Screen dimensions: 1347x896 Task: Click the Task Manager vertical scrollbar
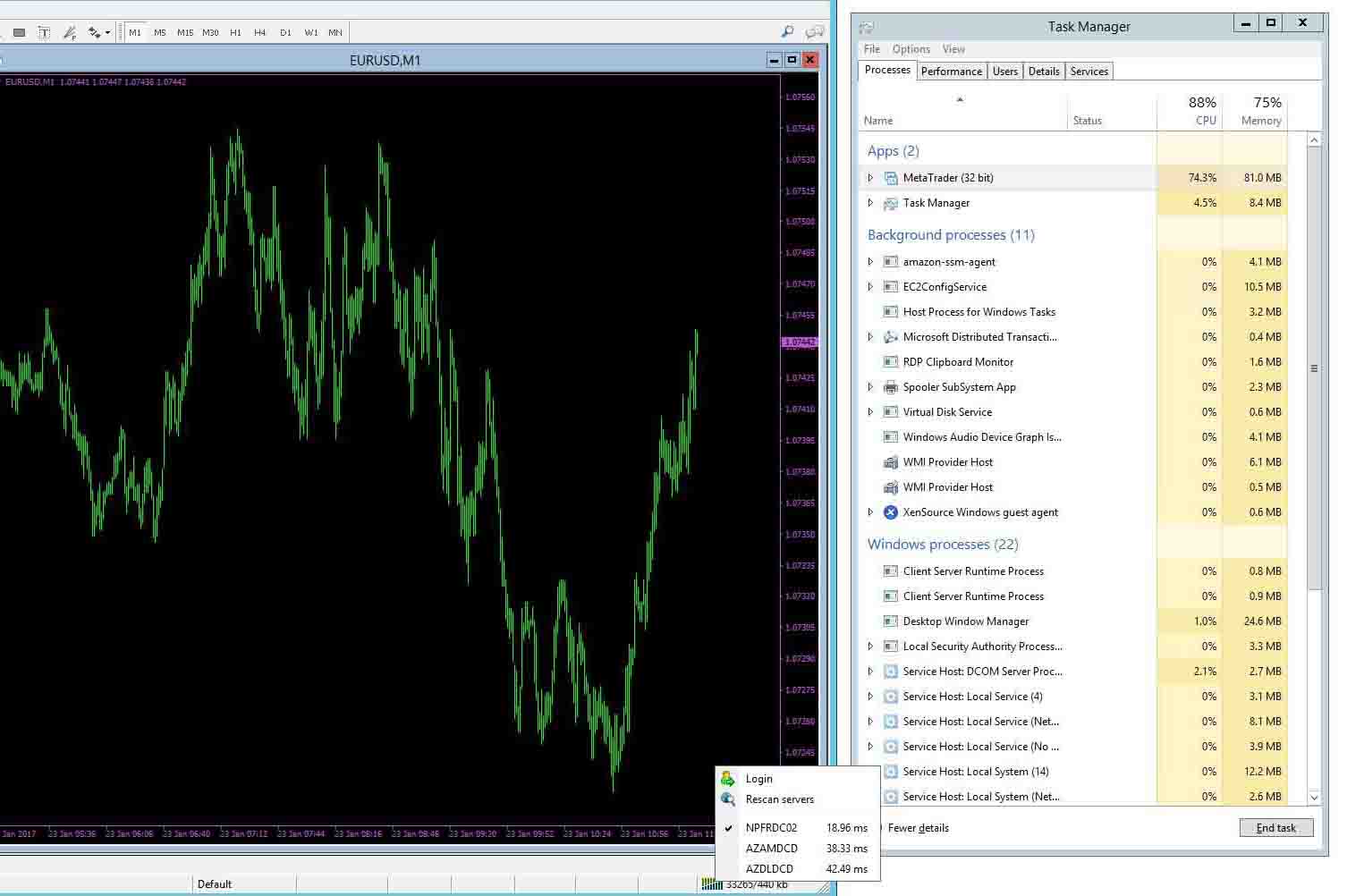pos(1313,368)
